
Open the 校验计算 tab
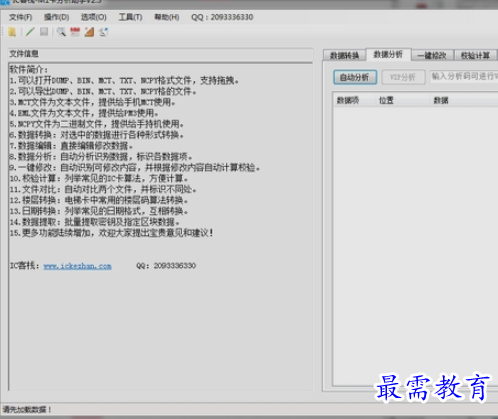(475, 56)
